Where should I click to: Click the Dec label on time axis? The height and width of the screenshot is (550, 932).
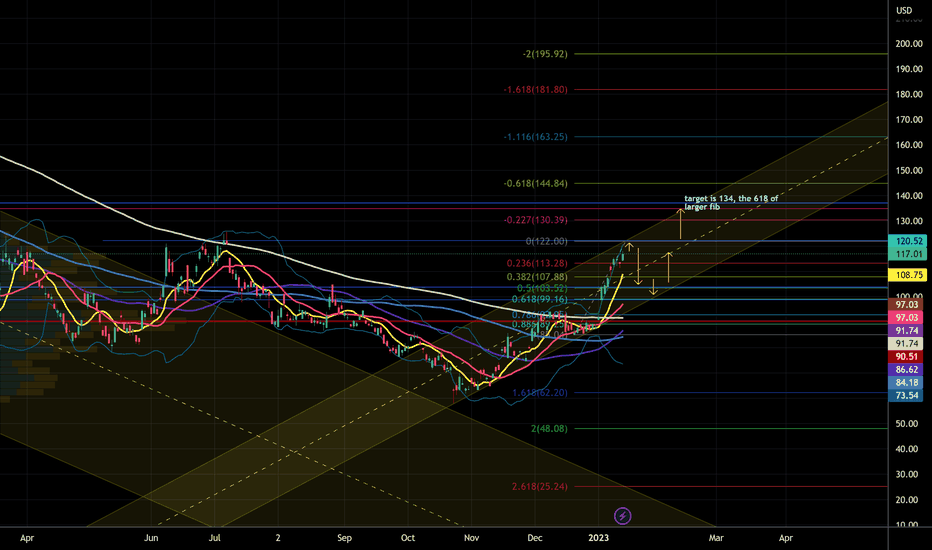[x=534, y=538]
